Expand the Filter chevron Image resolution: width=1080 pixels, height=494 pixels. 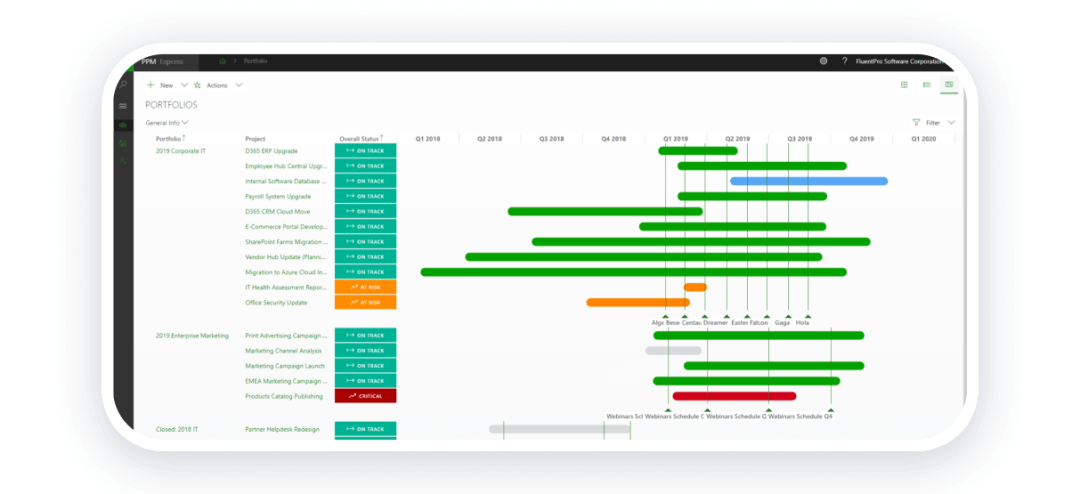(x=951, y=123)
